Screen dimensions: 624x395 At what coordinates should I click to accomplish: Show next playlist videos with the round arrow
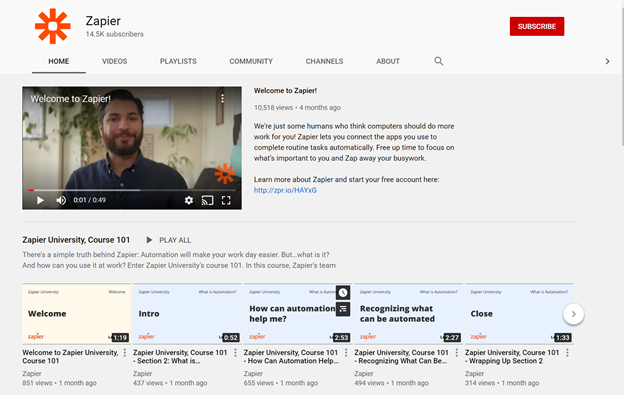pyautogui.click(x=573, y=314)
